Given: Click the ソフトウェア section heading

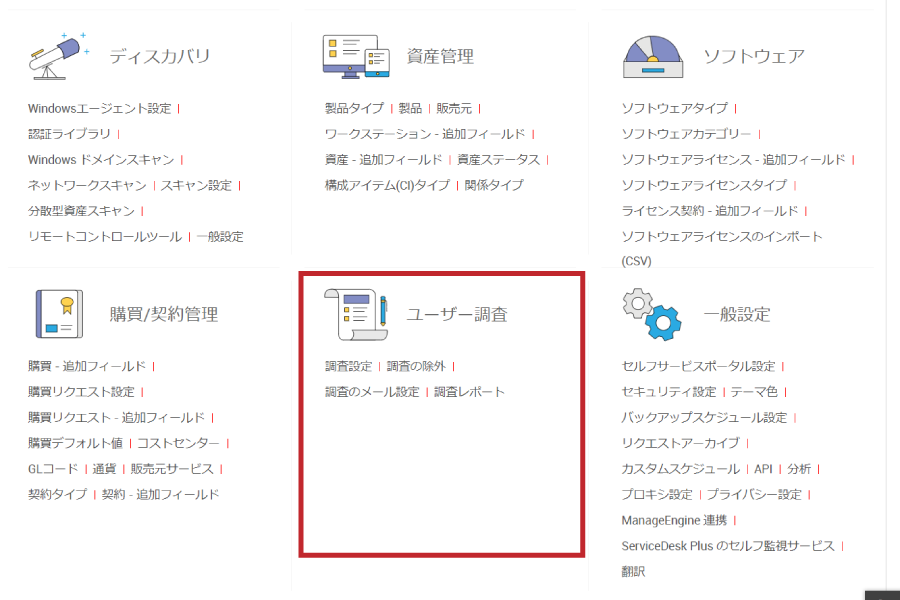Looking at the screenshot, I should point(754,56).
